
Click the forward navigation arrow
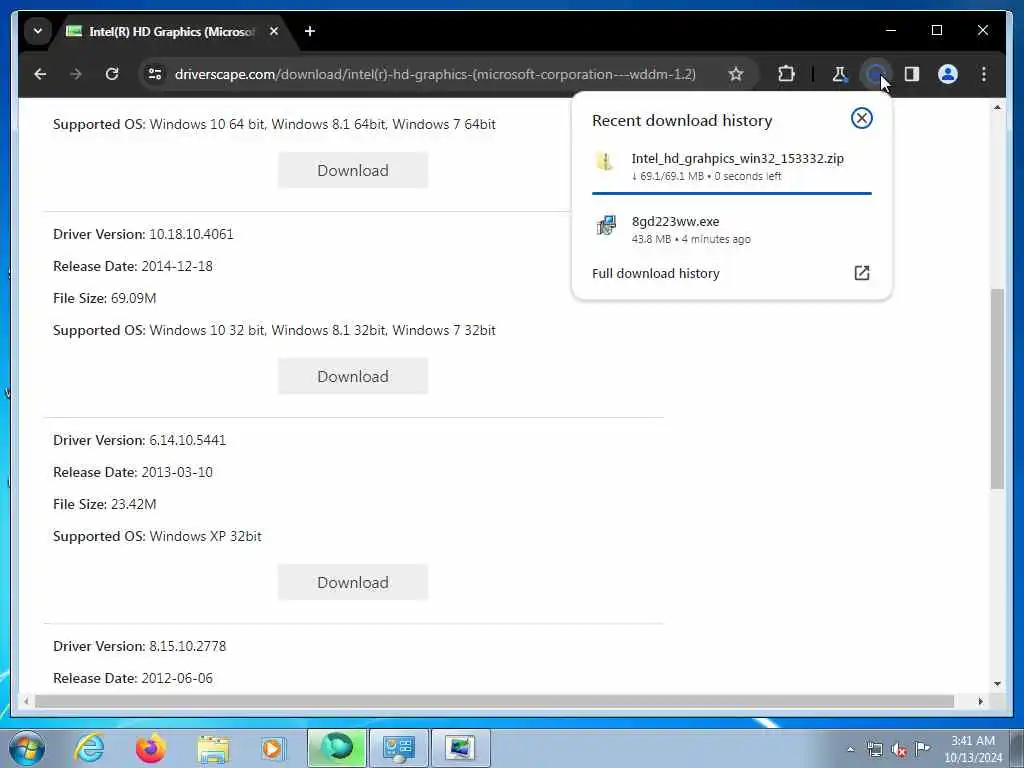(x=76, y=74)
